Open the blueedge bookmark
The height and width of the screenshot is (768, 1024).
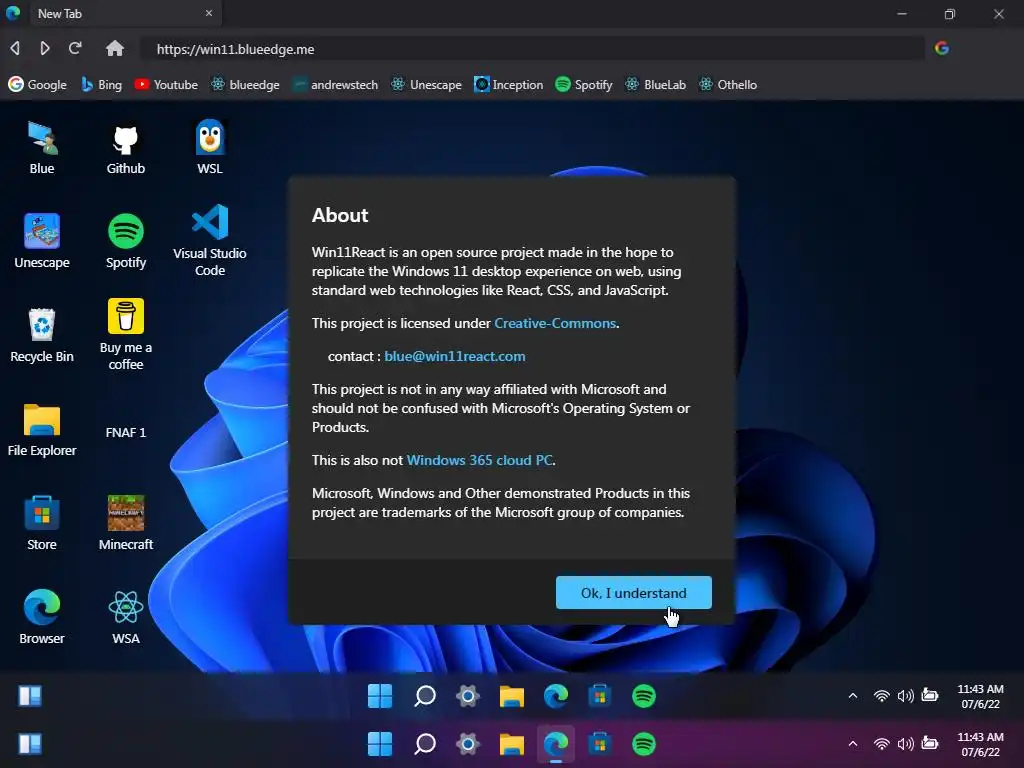pos(245,85)
